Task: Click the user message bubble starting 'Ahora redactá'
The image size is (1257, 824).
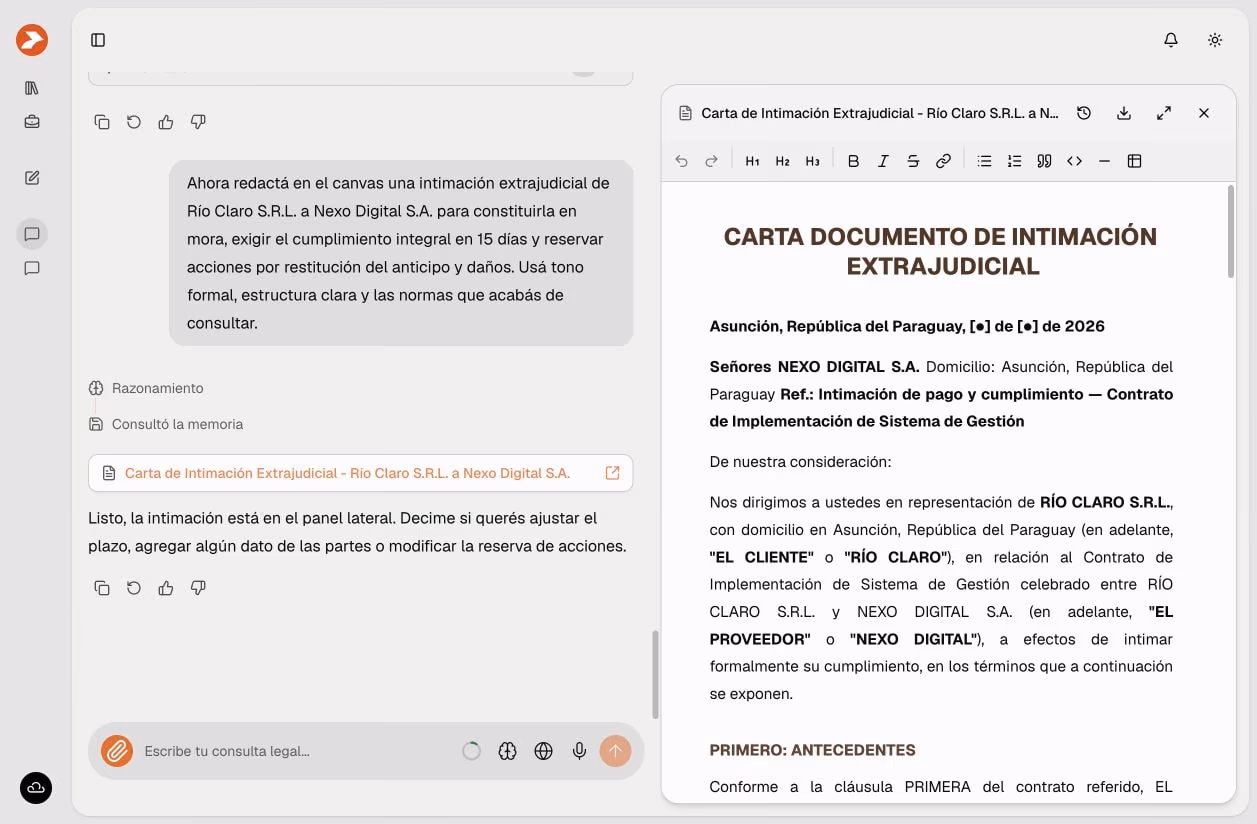Action: pos(401,253)
